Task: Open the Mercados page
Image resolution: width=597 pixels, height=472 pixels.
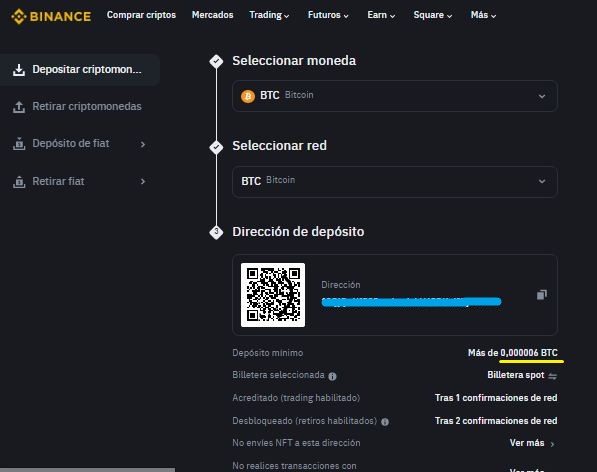Action: pyautogui.click(x=212, y=15)
